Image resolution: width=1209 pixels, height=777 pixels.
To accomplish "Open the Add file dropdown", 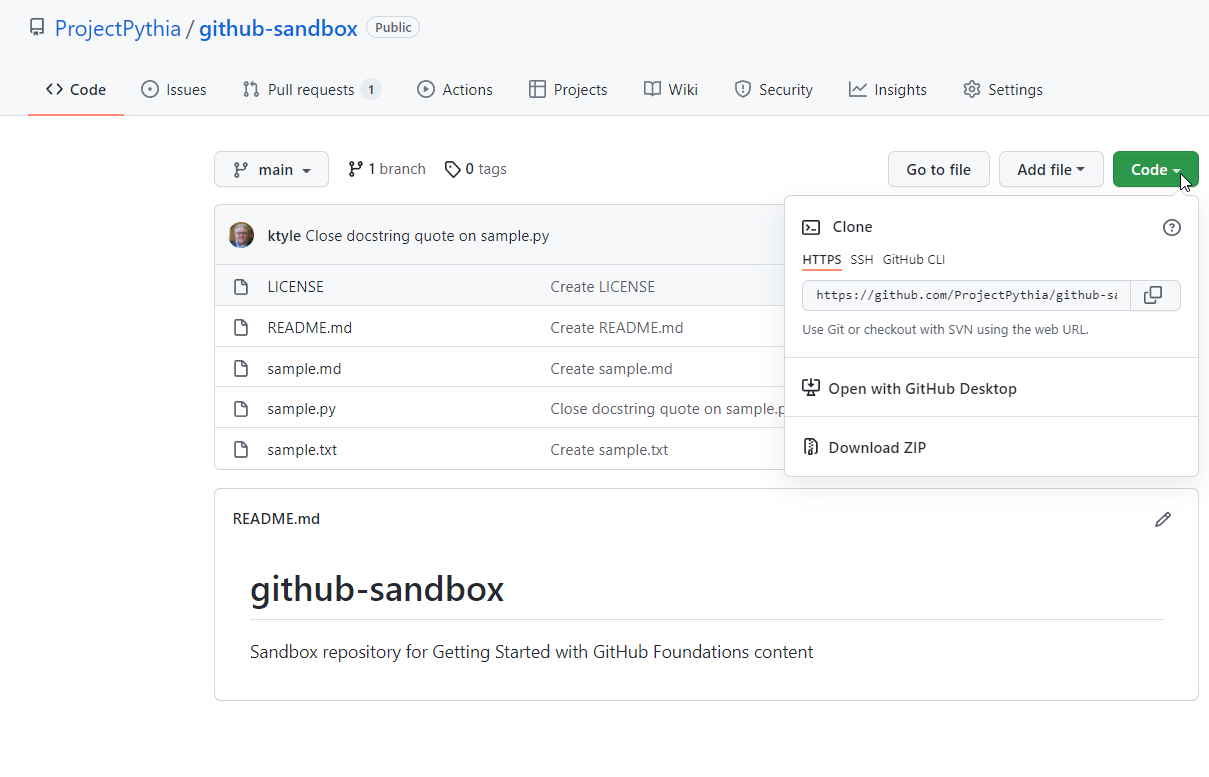I will pos(1051,169).
